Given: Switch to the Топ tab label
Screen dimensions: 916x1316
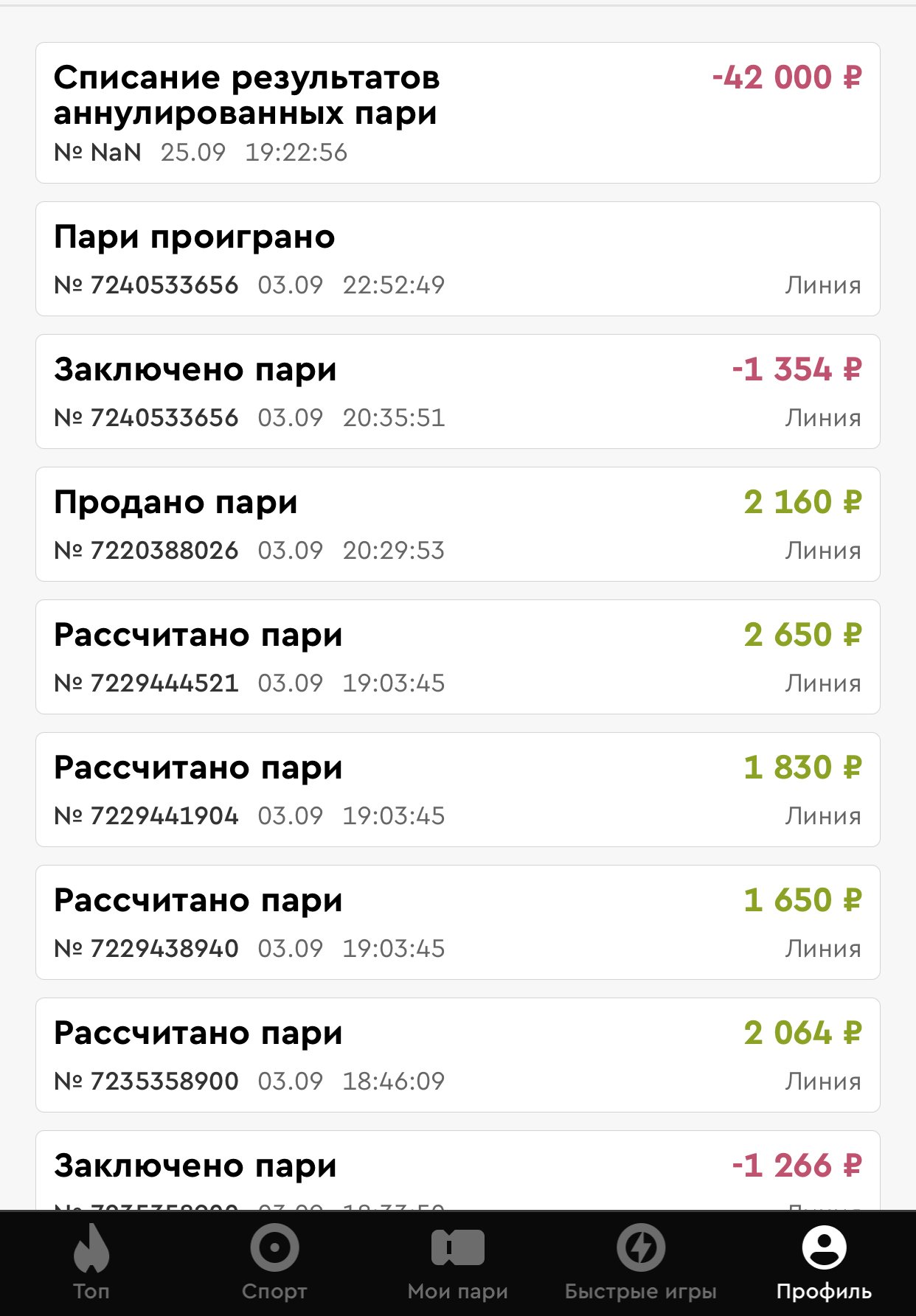Looking at the screenshot, I should click(91, 1292).
